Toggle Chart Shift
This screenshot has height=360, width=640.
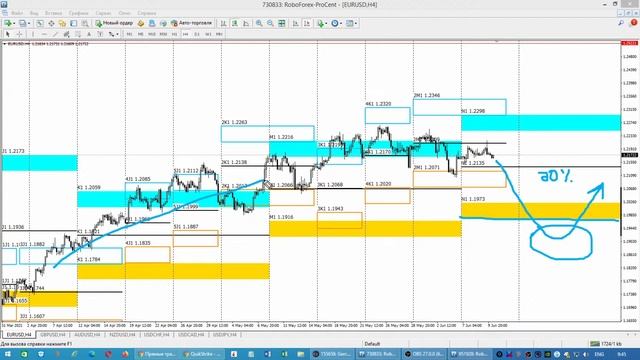(307, 23)
